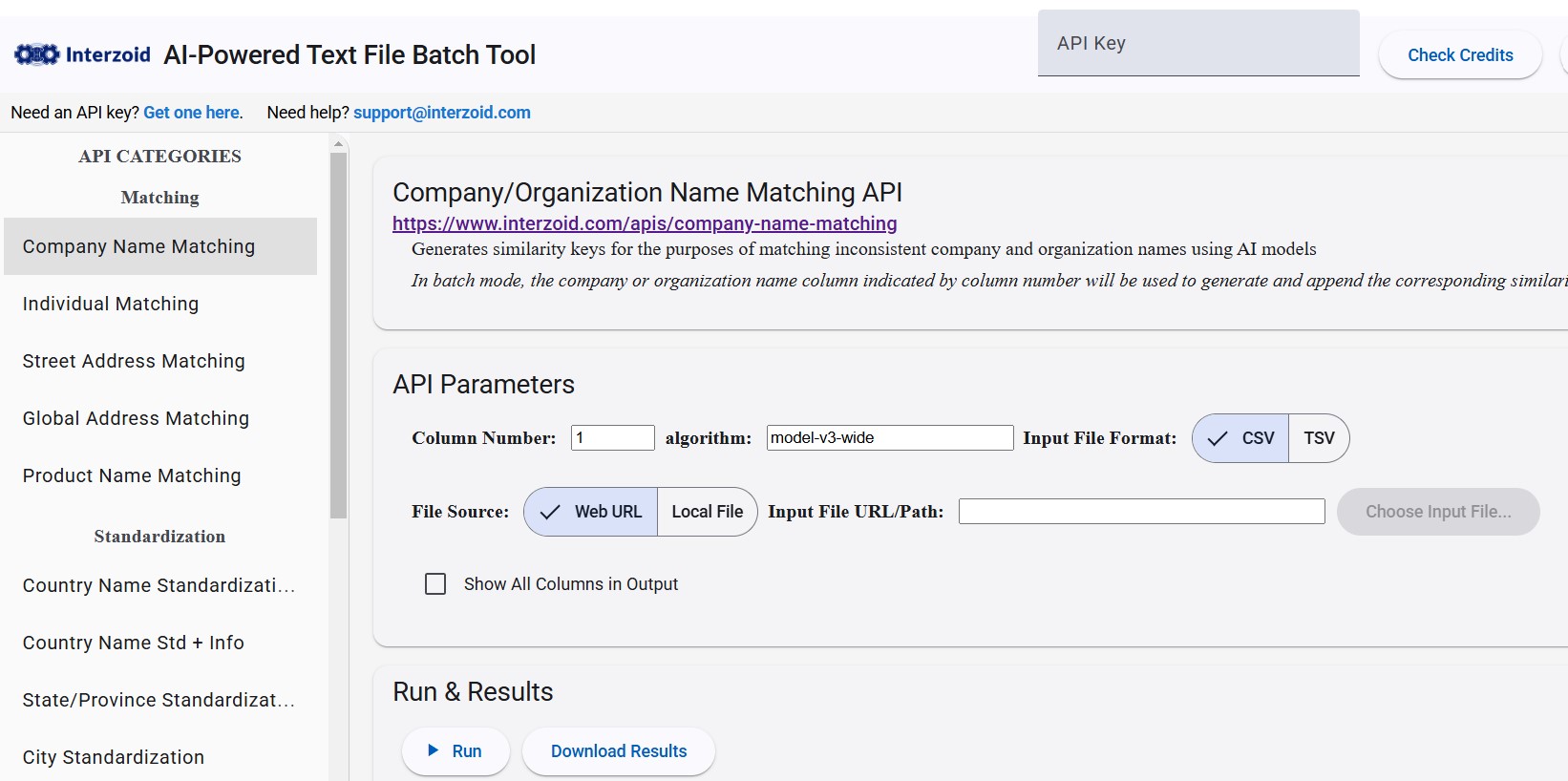This screenshot has height=781, width=1568.
Task: Click support@interzoid.com email link
Action: 442,113
